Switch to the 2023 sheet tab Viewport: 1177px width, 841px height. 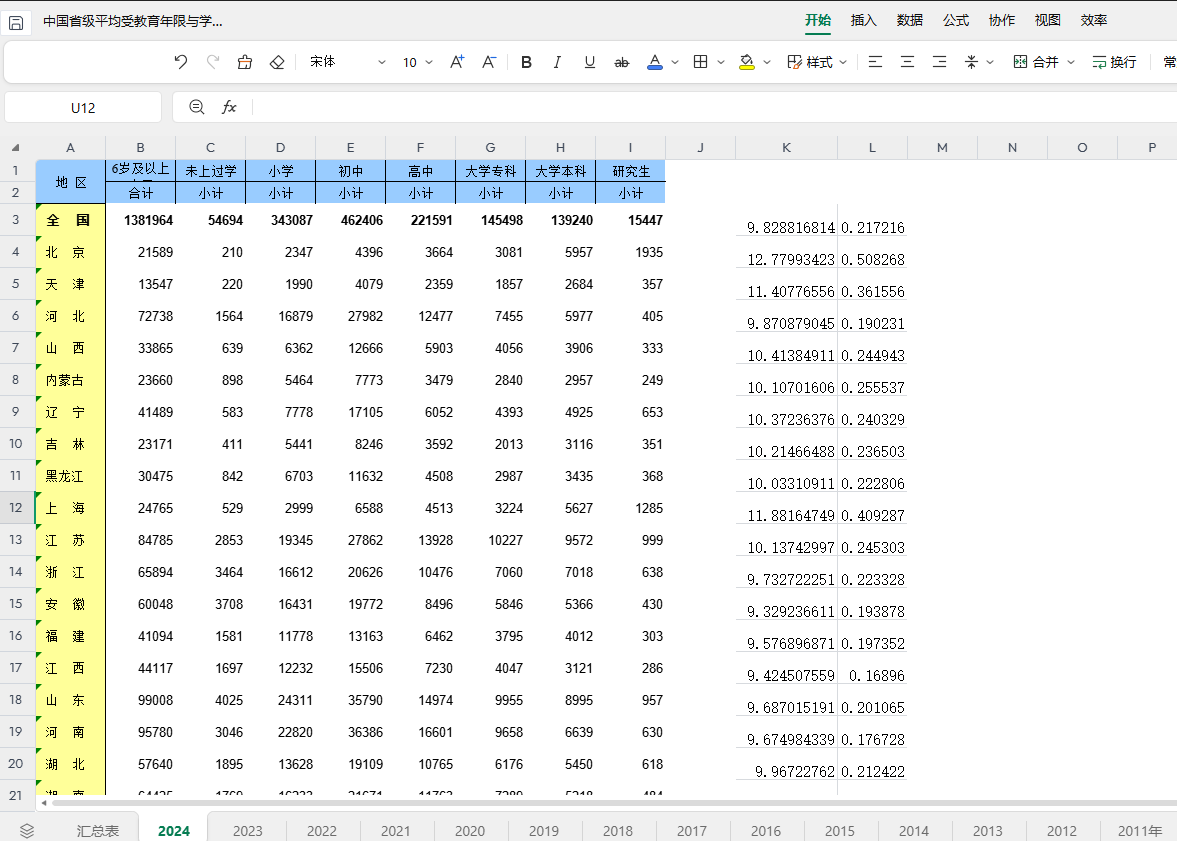248,830
